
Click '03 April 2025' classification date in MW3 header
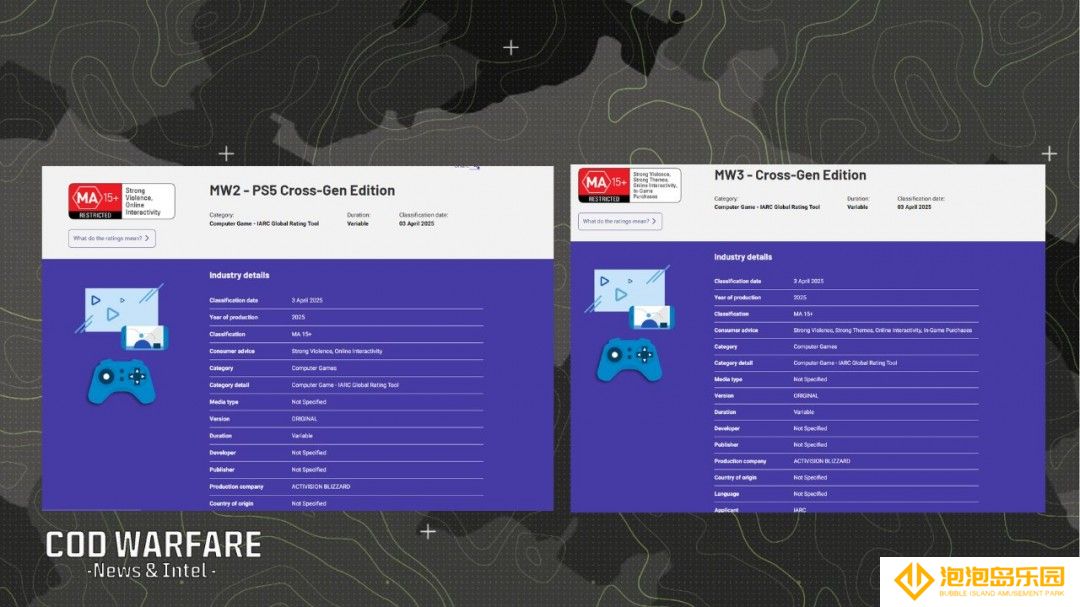click(x=914, y=207)
